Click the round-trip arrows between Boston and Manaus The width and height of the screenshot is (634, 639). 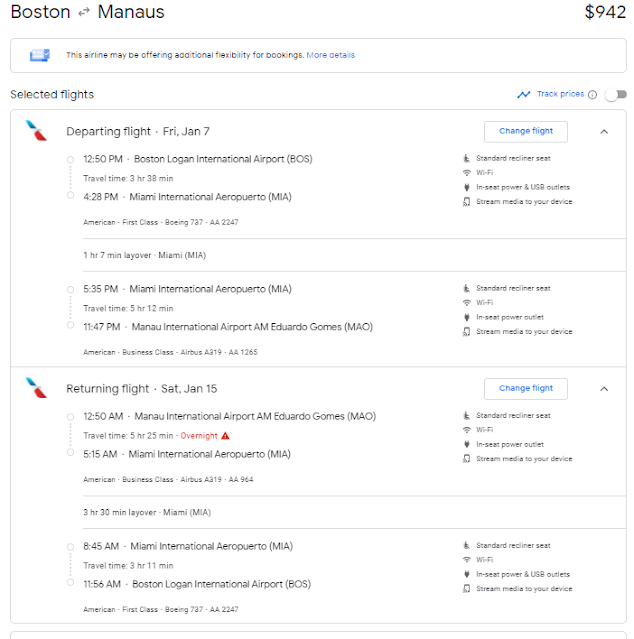pos(84,13)
